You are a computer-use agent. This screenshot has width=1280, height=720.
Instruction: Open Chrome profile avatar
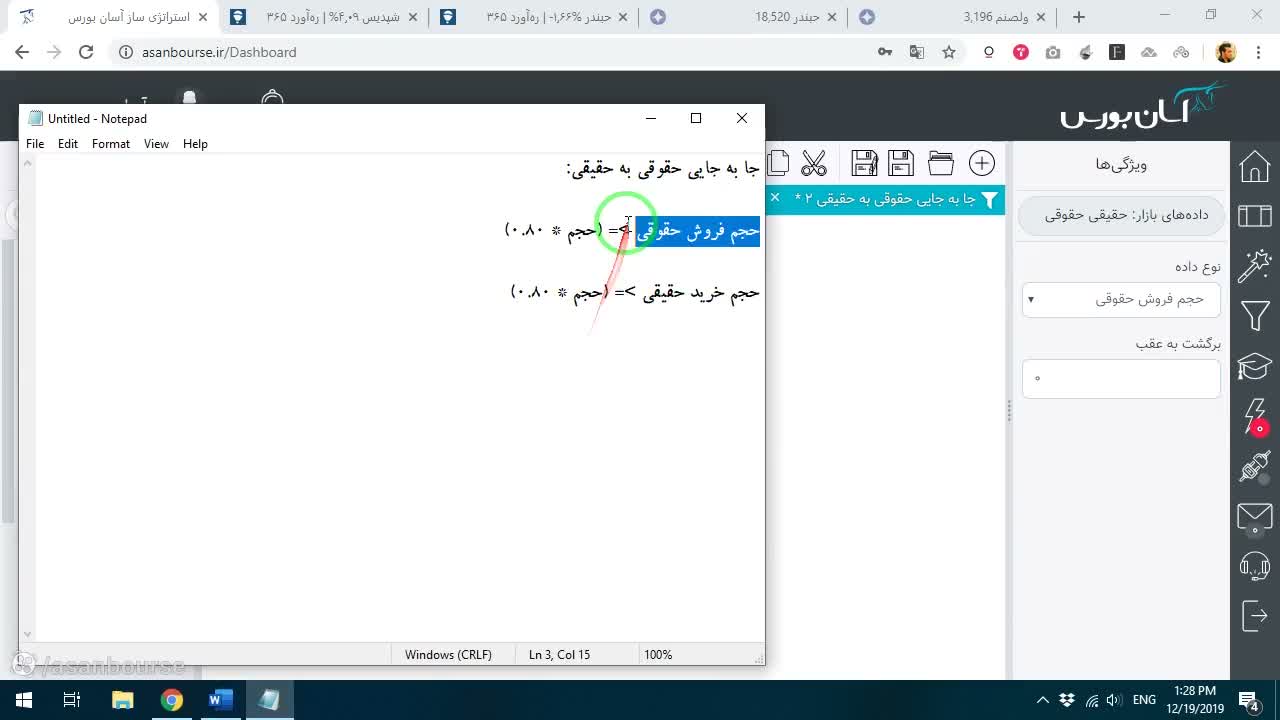click(x=1227, y=52)
